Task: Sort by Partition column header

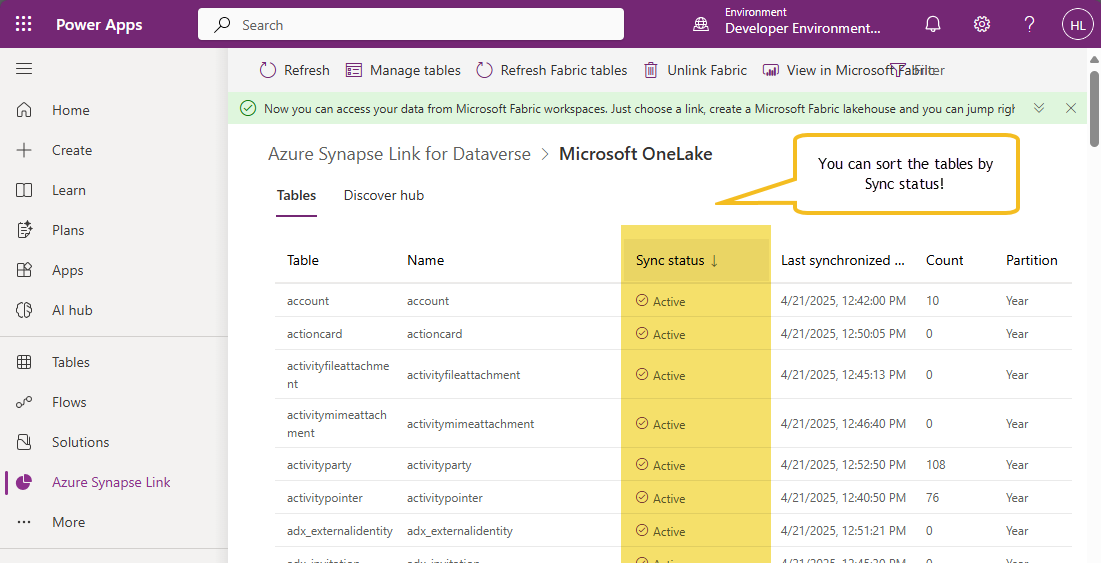Action: point(1031,260)
